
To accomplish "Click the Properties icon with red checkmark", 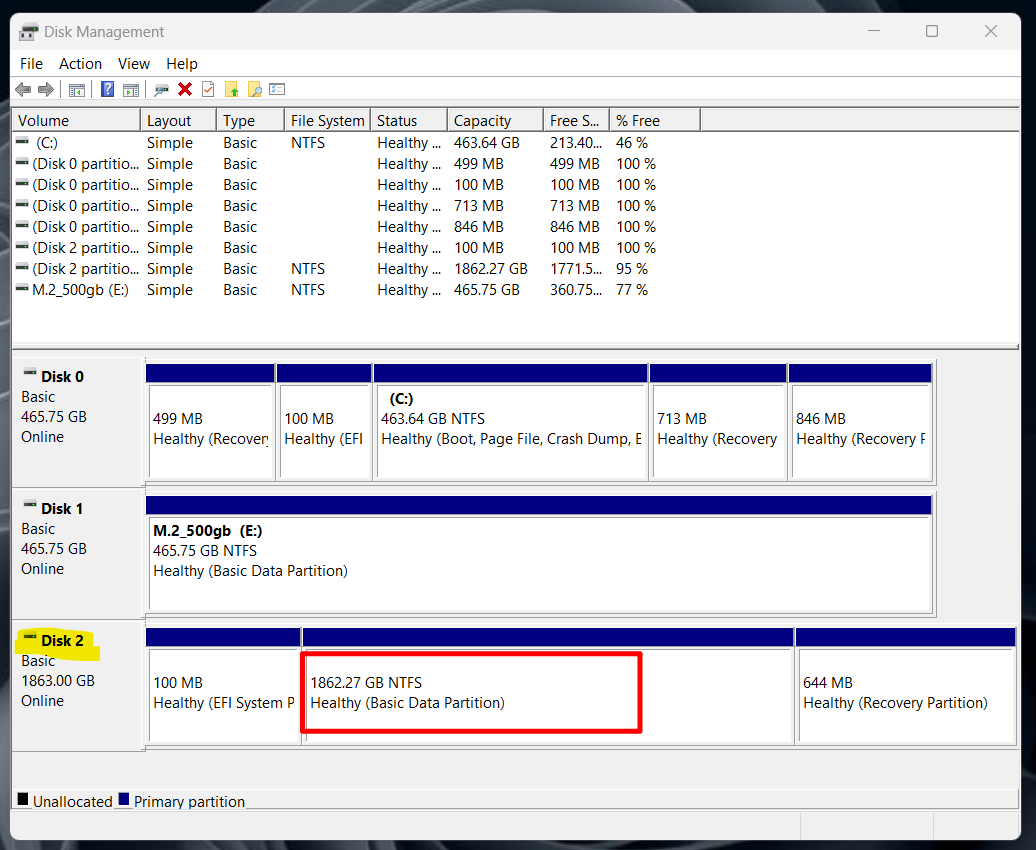I will [208, 90].
